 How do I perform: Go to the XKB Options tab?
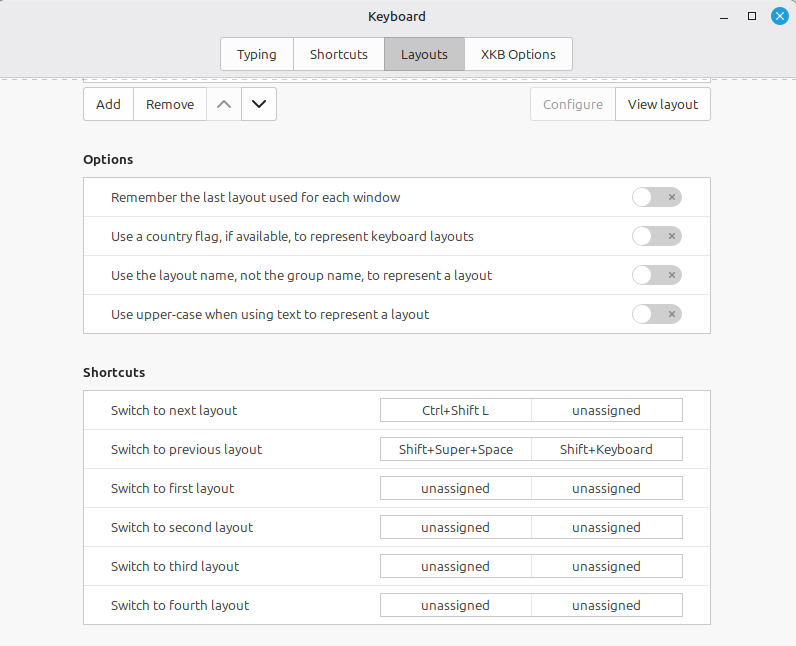pyautogui.click(x=518, y=54)
